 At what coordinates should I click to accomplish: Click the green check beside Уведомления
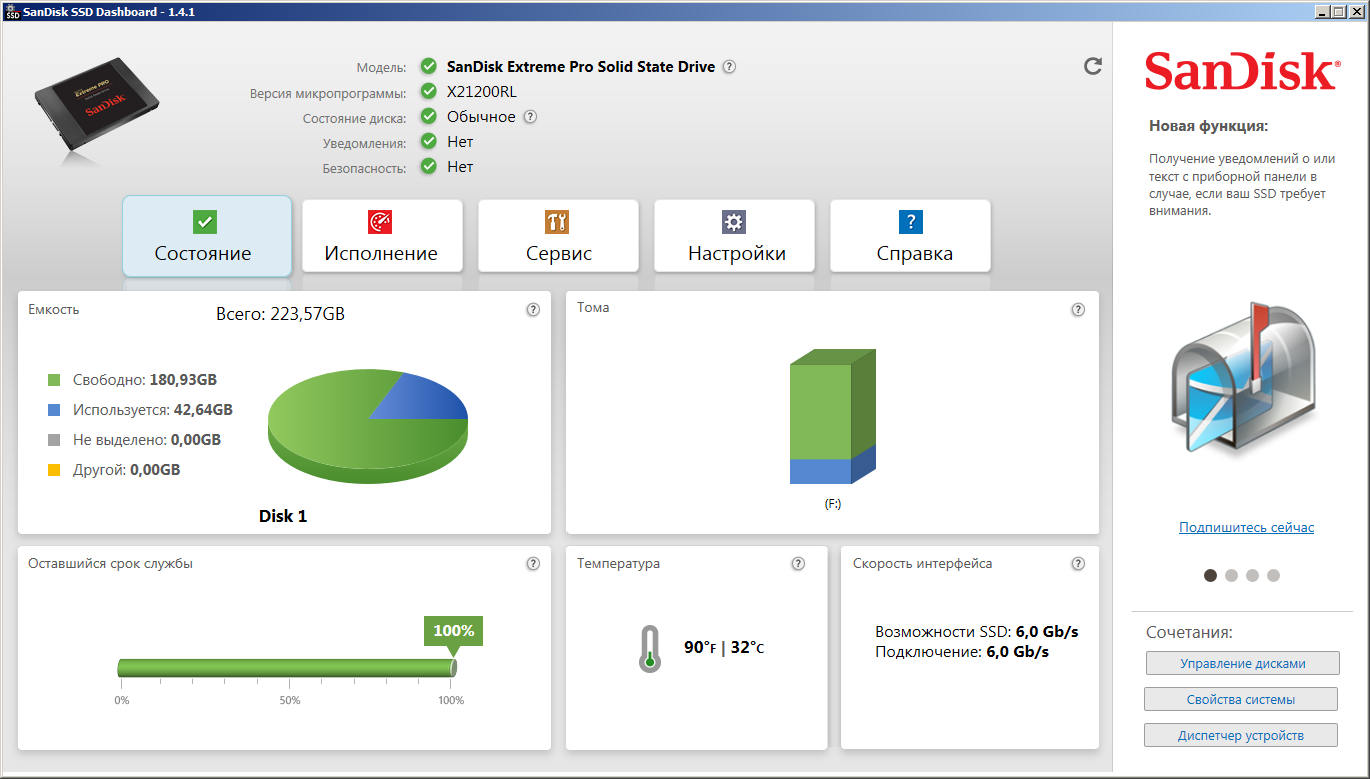coord(429,142)
